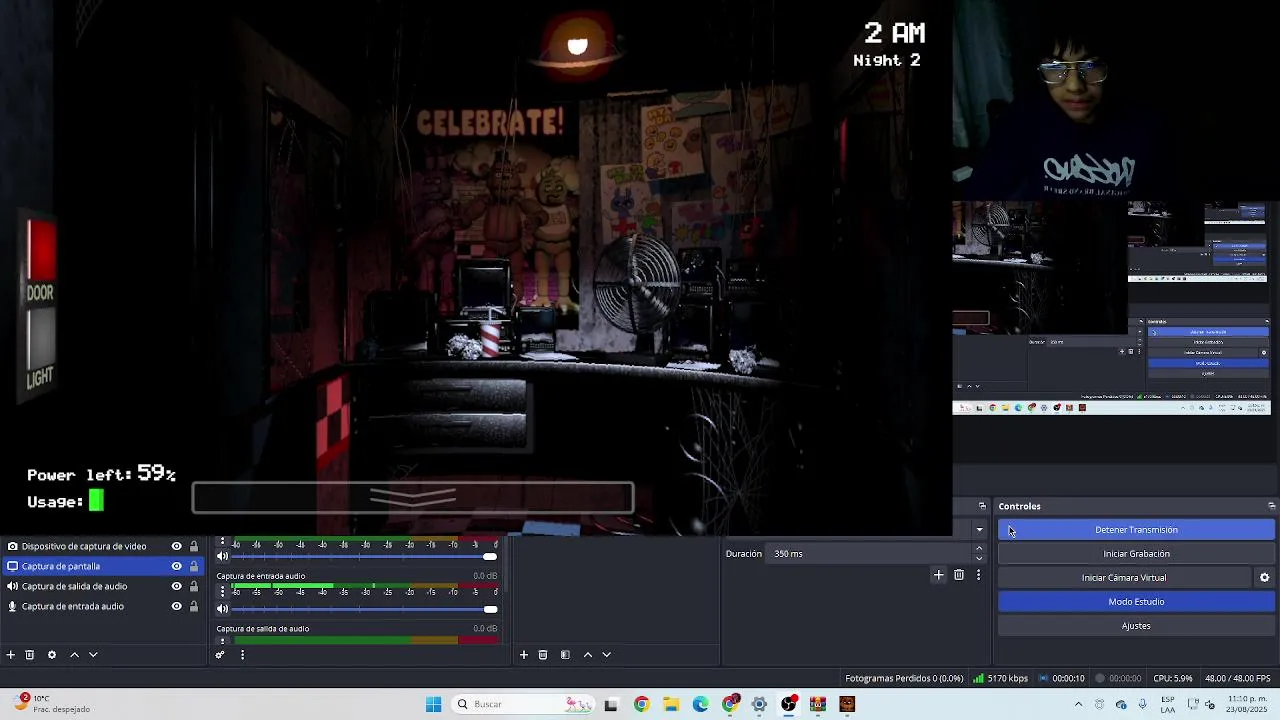Open the transition properties three-dot menu
This screenshot has width=1280, height=720.
(978, 575)
